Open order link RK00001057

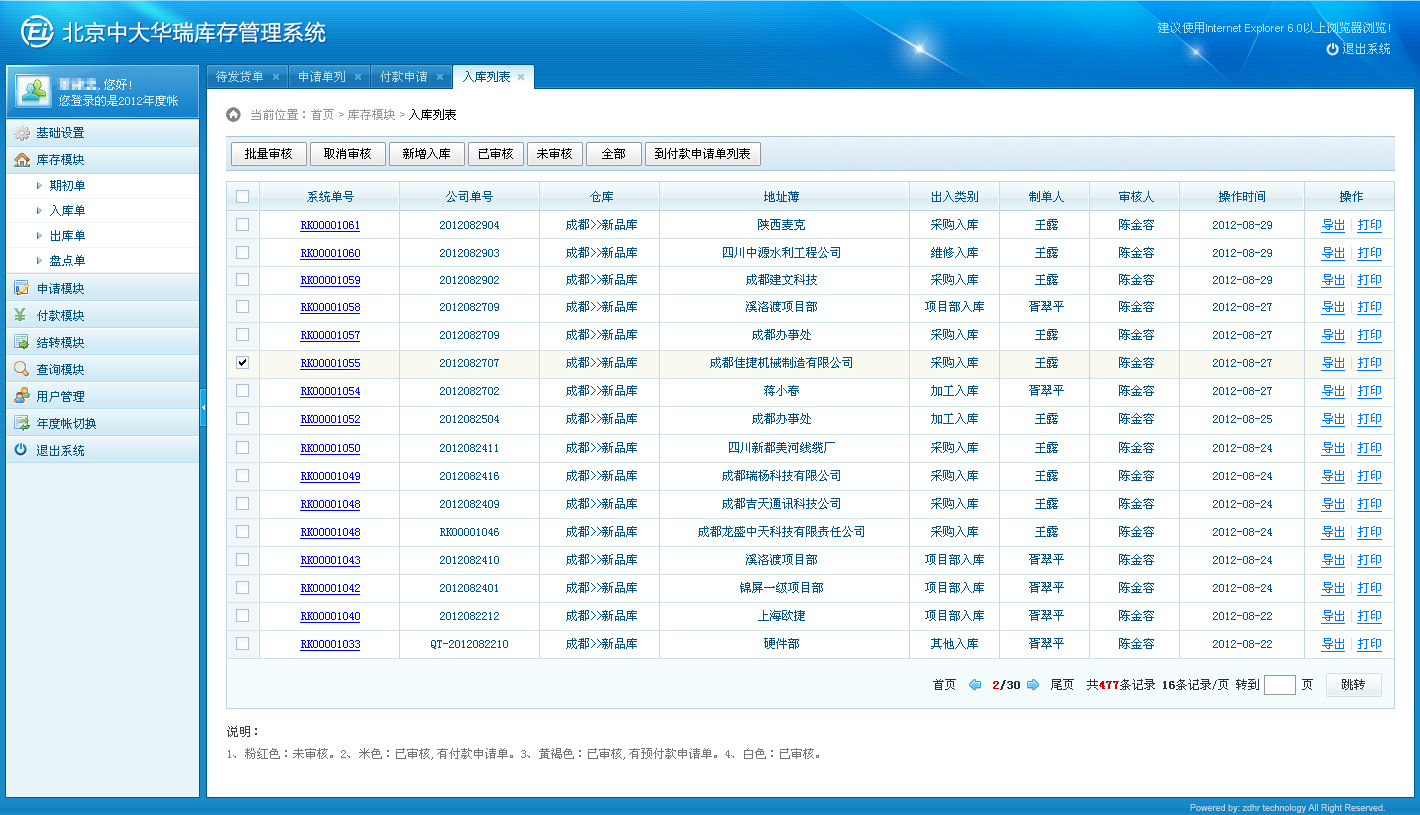[330, 335]
